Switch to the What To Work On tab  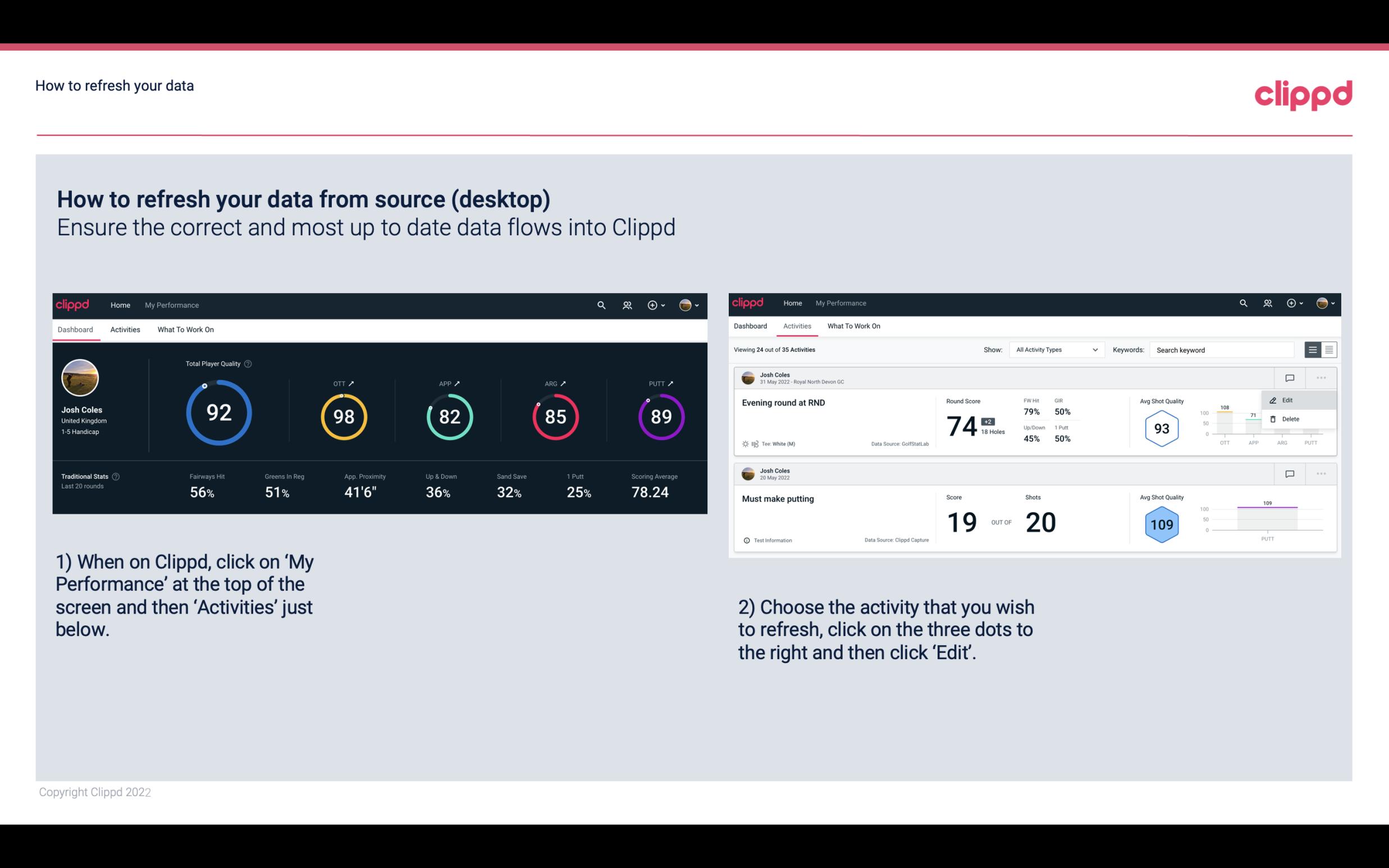(185, 329)
